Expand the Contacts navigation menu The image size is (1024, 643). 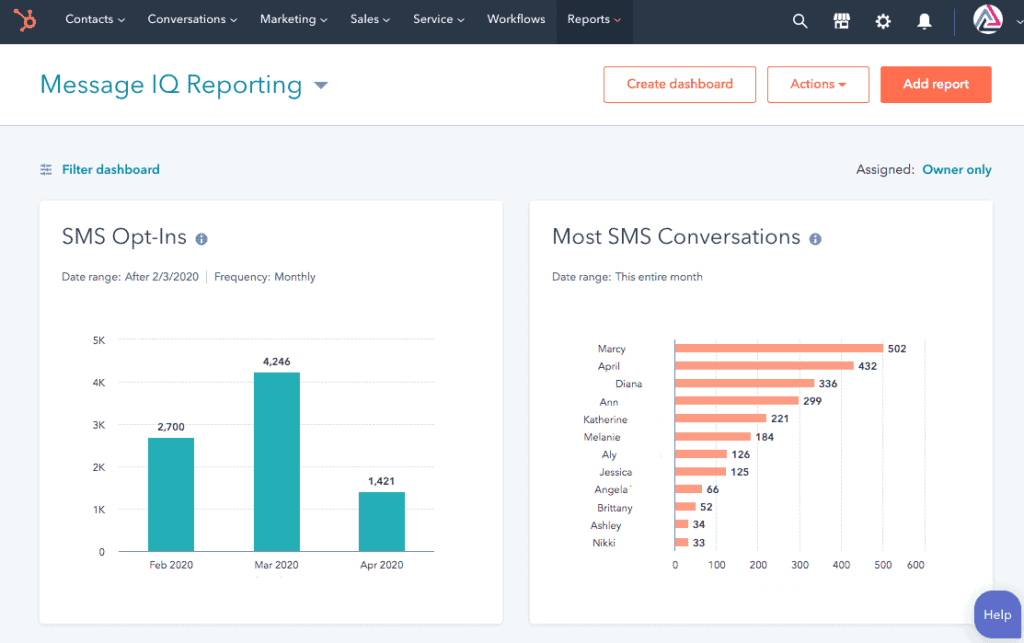[x=95, y=19]
